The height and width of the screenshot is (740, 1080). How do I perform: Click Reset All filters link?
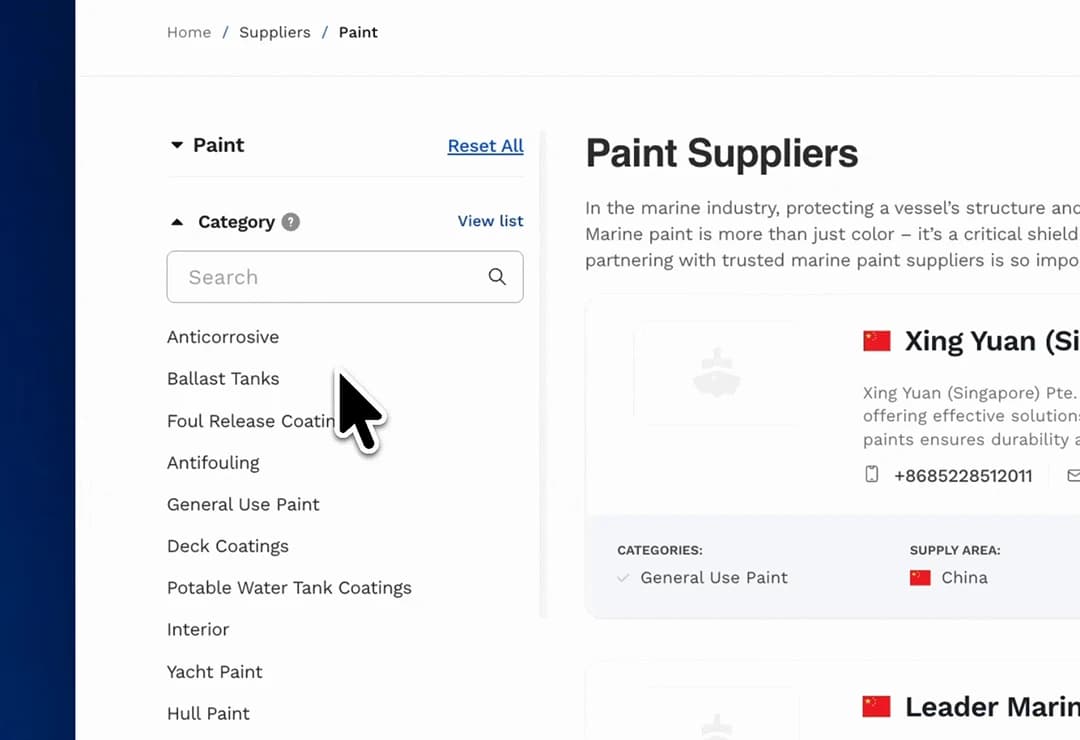485,146
